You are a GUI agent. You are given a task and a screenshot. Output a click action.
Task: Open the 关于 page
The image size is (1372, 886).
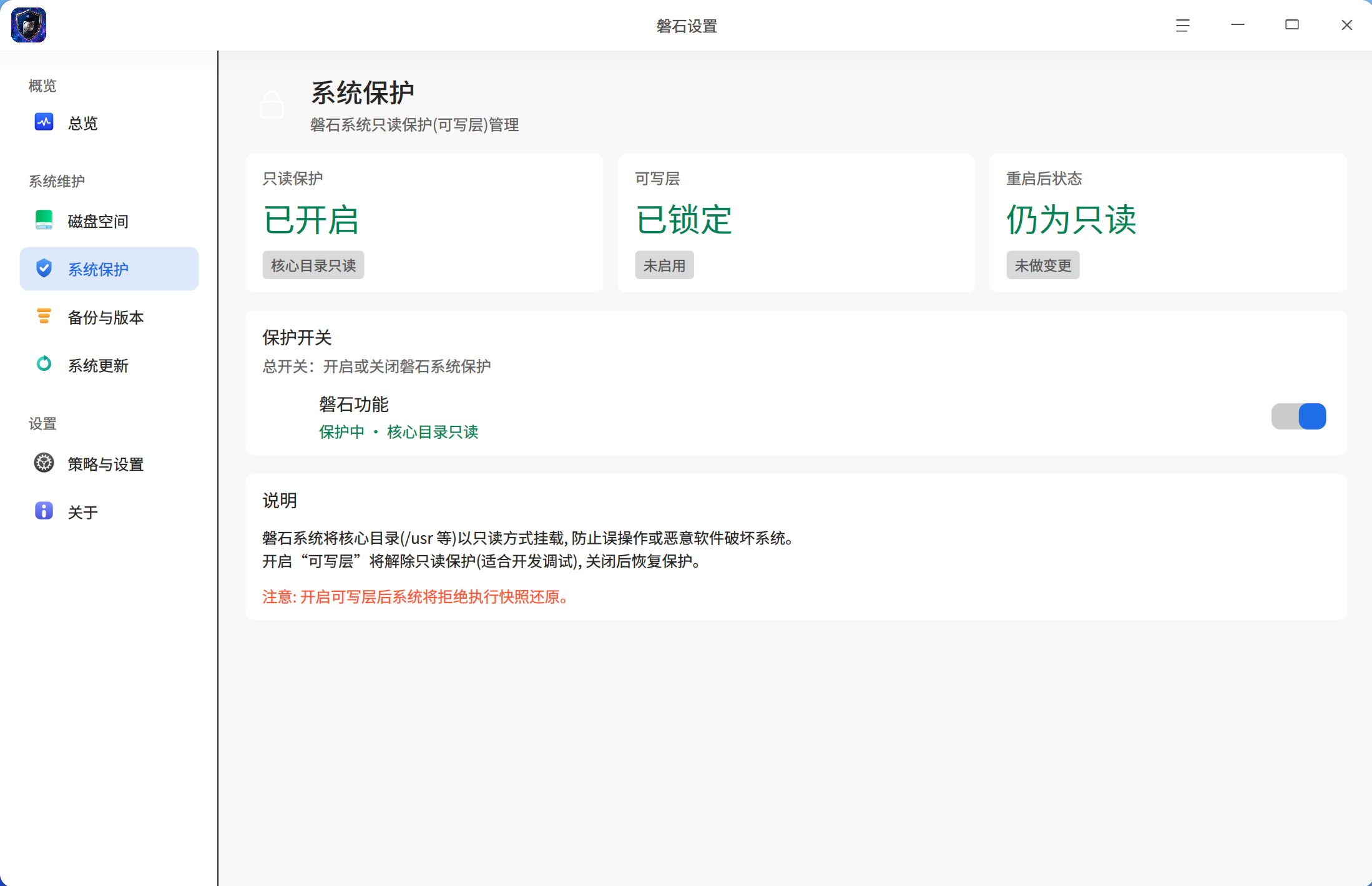pyautogui.click(x=109, y=512)
